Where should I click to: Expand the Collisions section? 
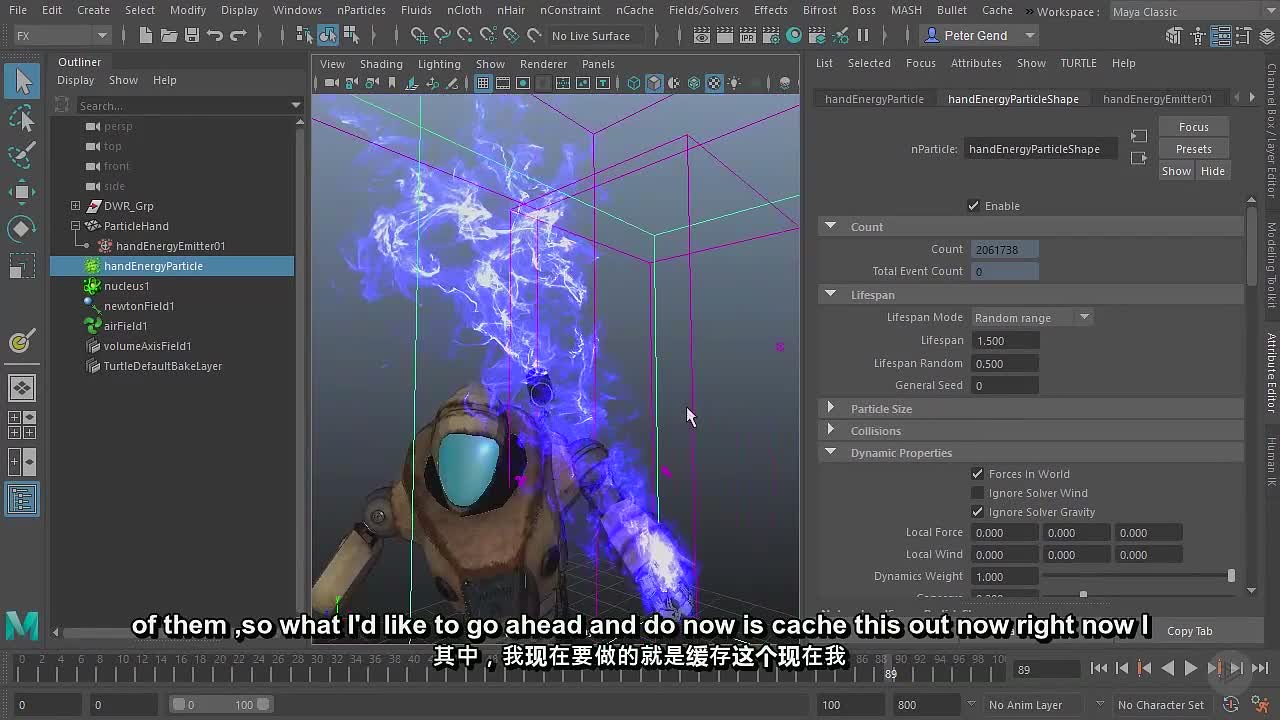[x=830, y=431]
